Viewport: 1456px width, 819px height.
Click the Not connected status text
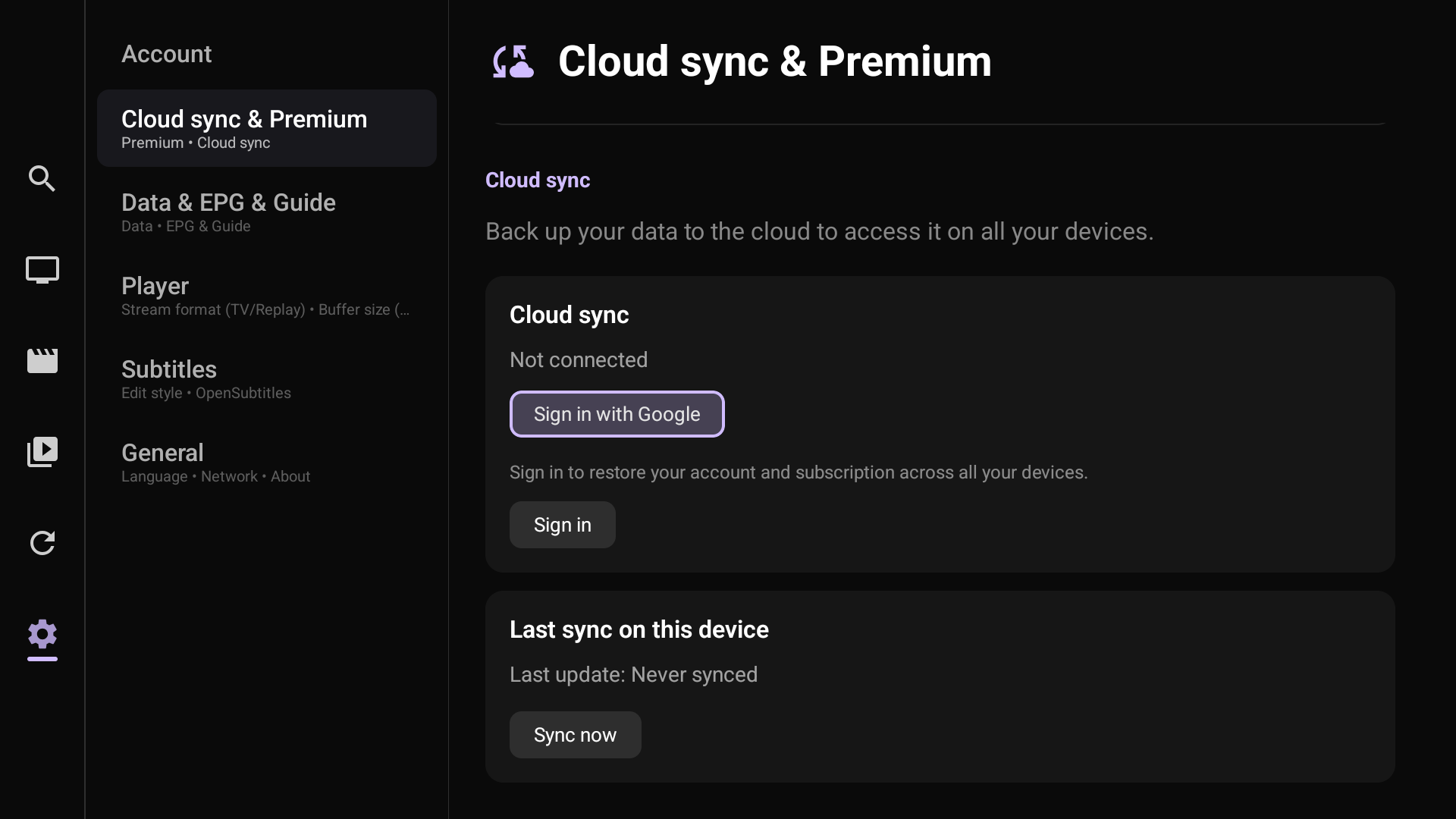(x=579, y=360)
